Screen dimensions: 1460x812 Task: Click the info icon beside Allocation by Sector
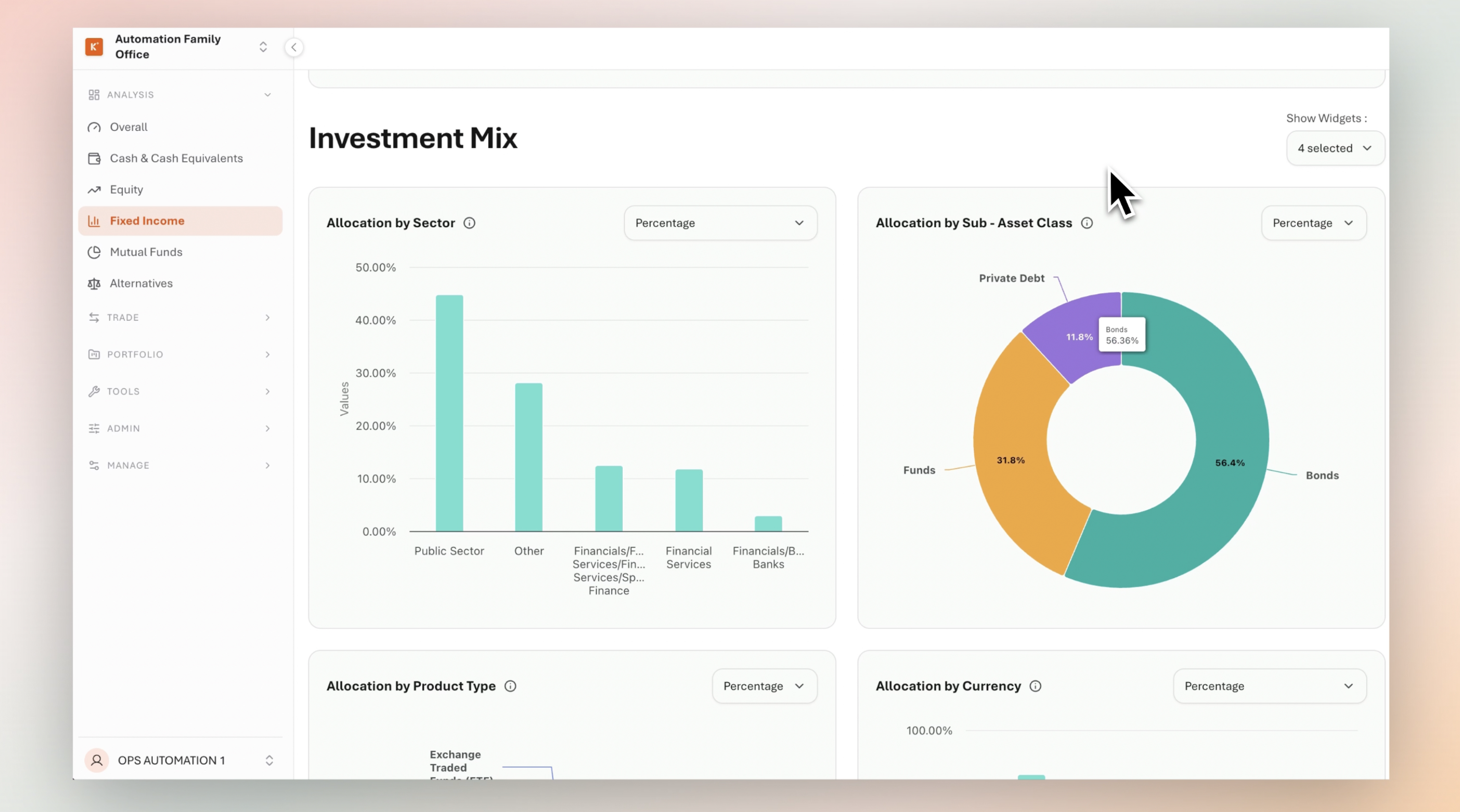coord(469,223)
